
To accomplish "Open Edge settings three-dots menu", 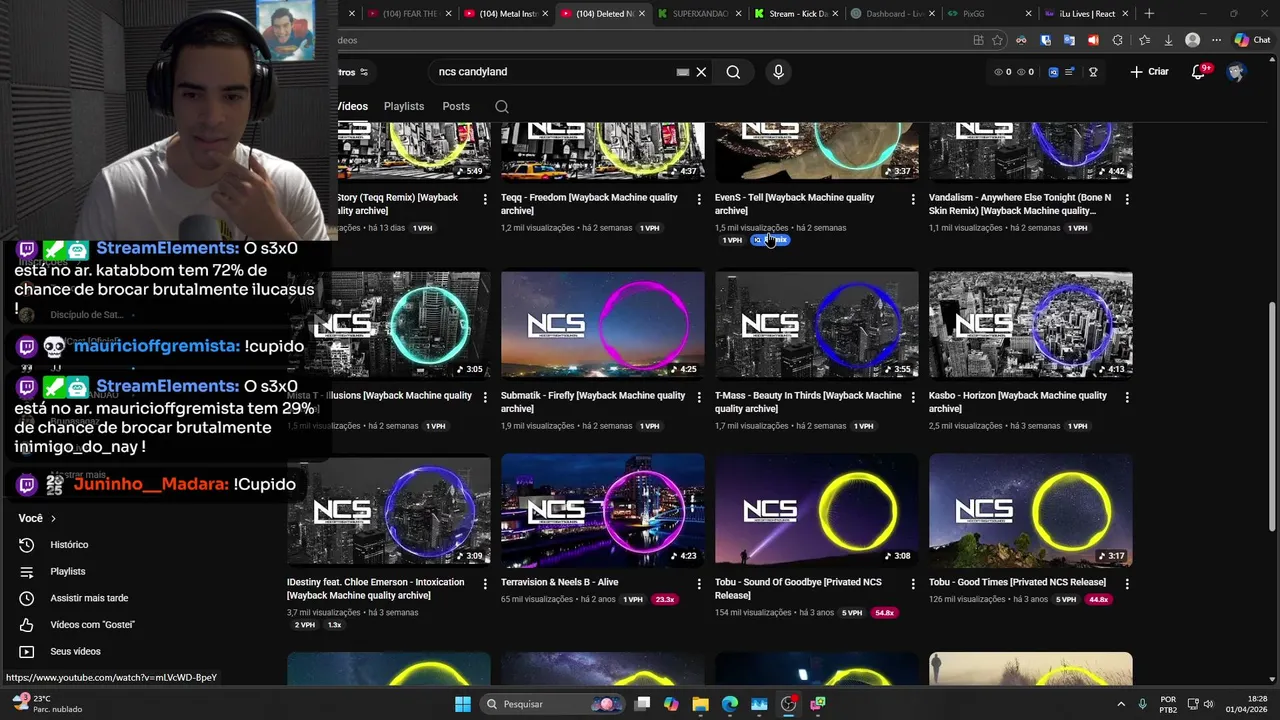I will pos(1216,40).
